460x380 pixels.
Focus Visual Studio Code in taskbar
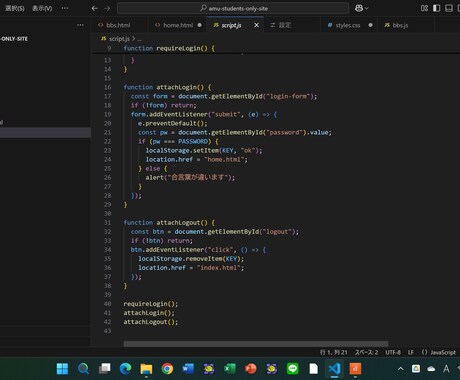pyautogui.click(x=334, y=369)
